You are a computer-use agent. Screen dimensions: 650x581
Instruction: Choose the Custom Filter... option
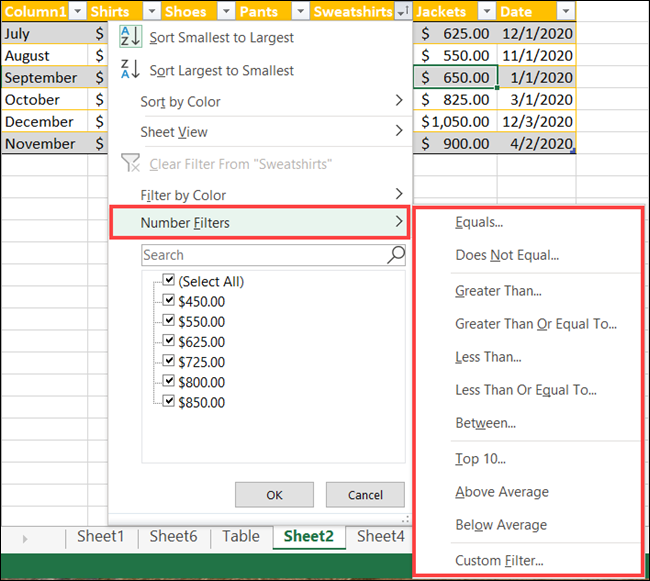pyautogui.click(x=500, y=561)
